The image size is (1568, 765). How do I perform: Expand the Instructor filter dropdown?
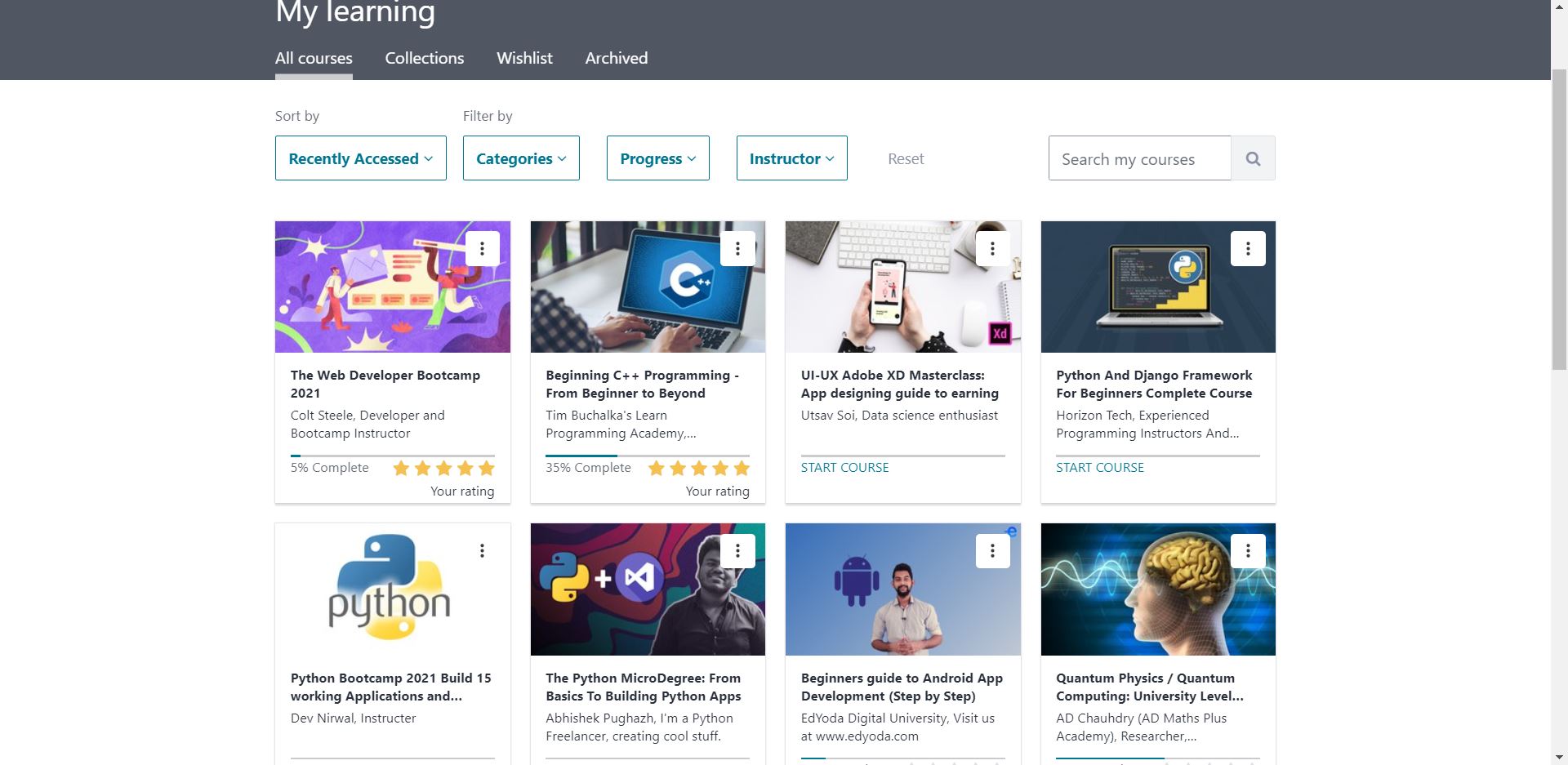click(792, 158)
